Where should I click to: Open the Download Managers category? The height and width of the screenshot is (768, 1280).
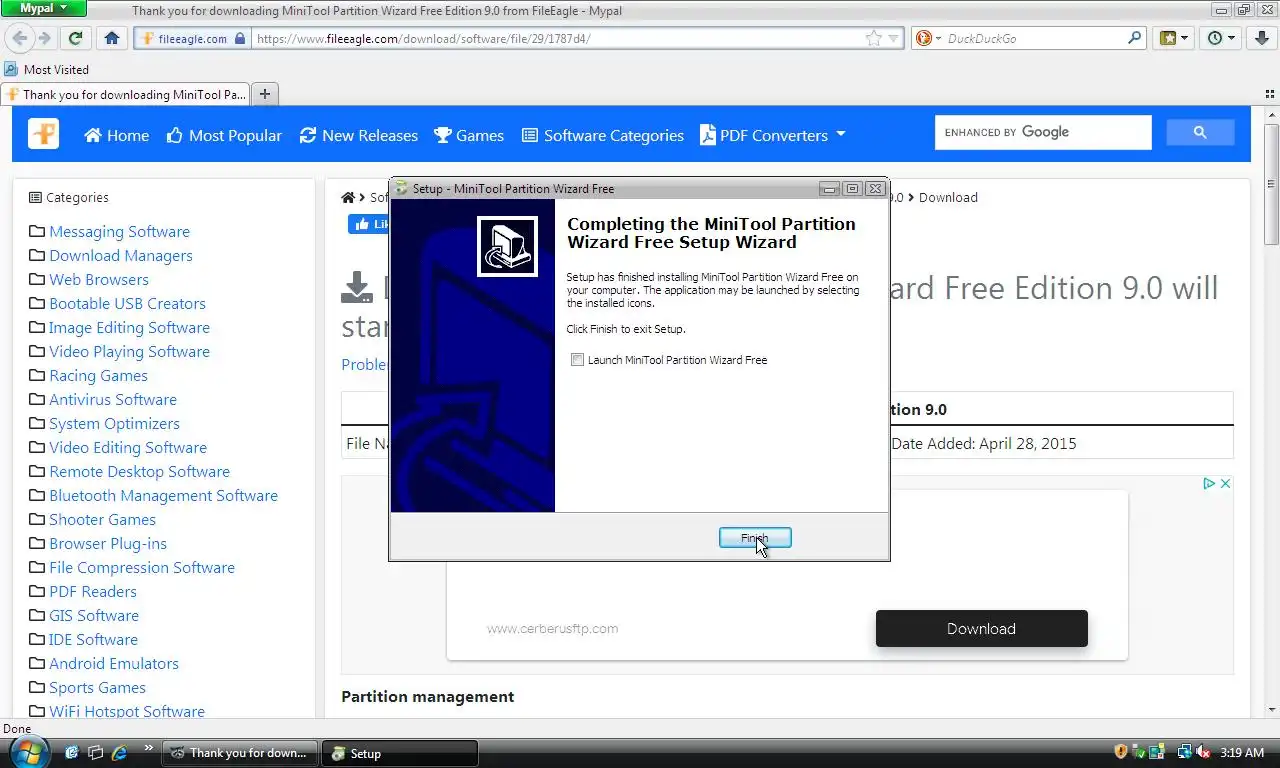[121, 255]
